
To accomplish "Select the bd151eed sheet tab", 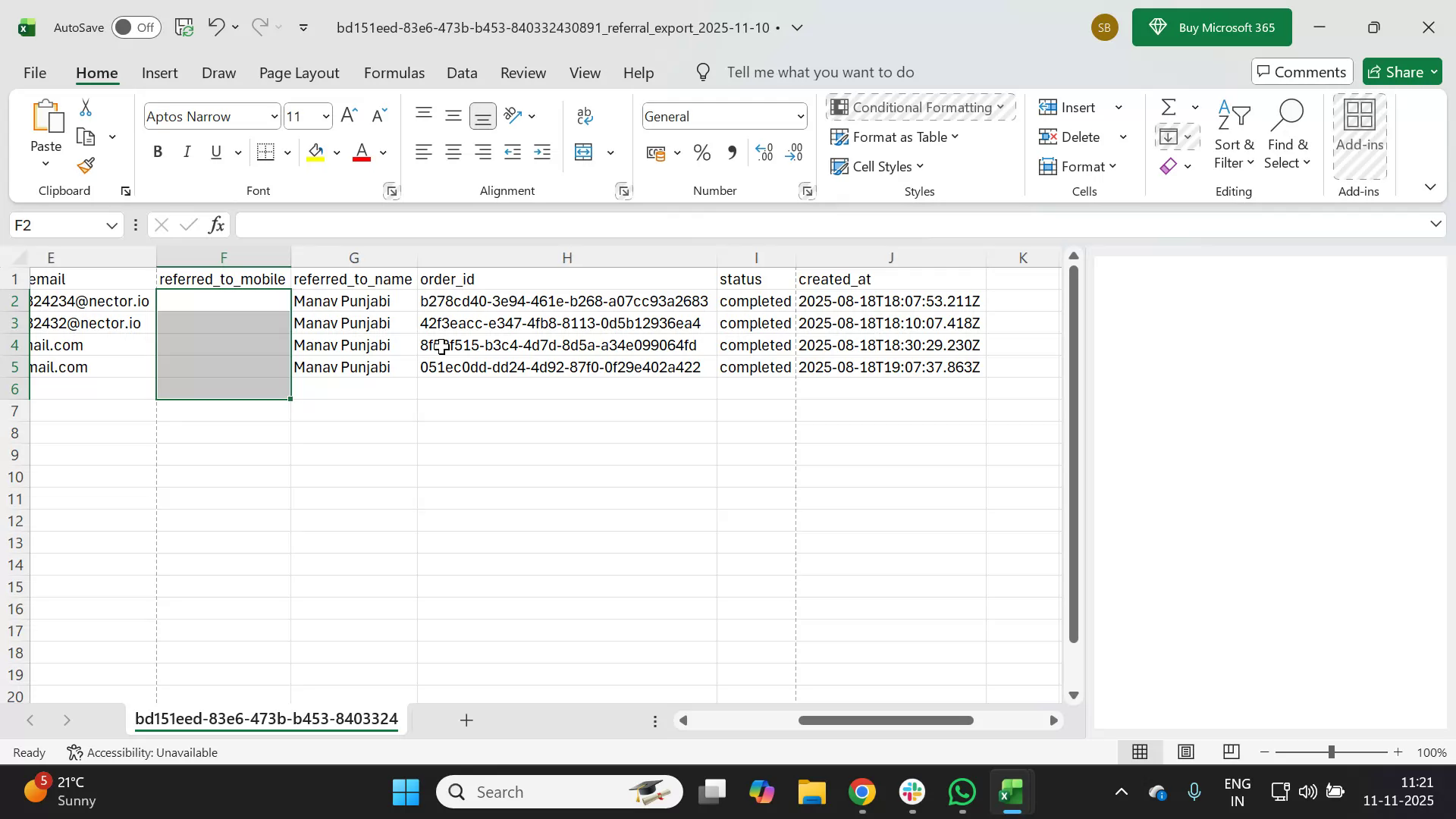I will [x=265, y=719].
